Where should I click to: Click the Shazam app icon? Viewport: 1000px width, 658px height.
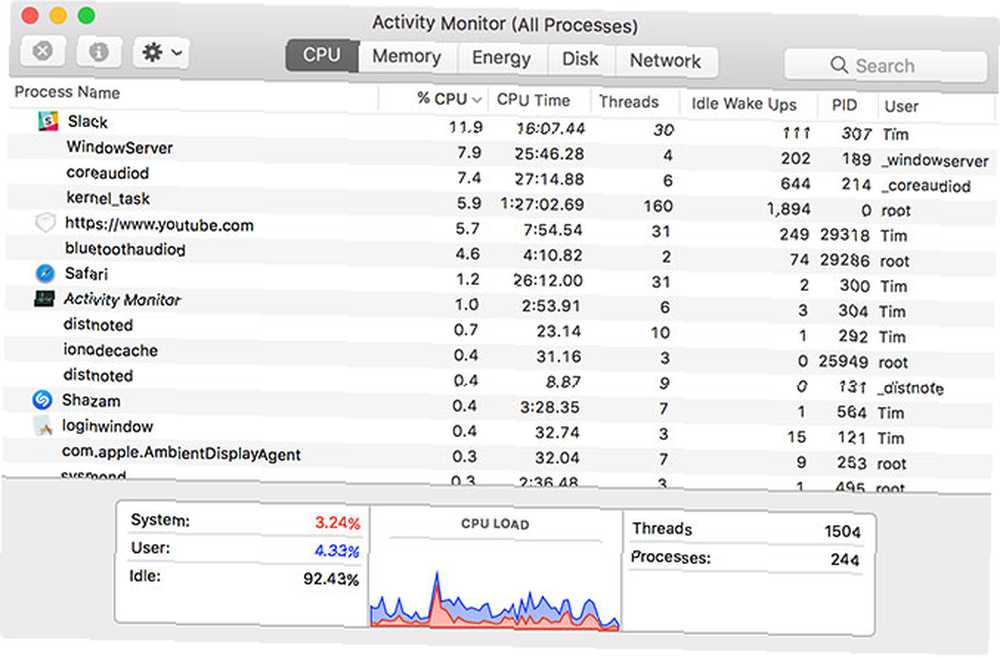point(42,400)
